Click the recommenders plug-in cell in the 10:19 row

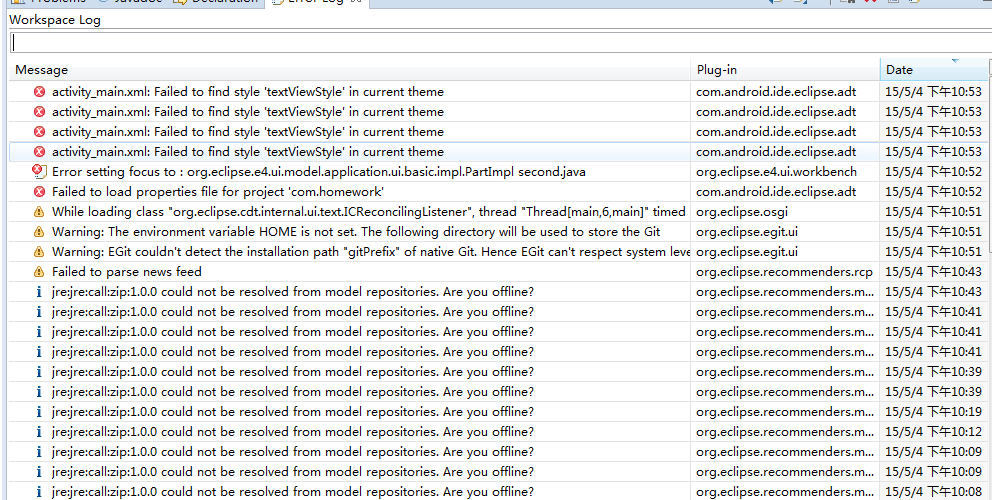coord(786,412)
